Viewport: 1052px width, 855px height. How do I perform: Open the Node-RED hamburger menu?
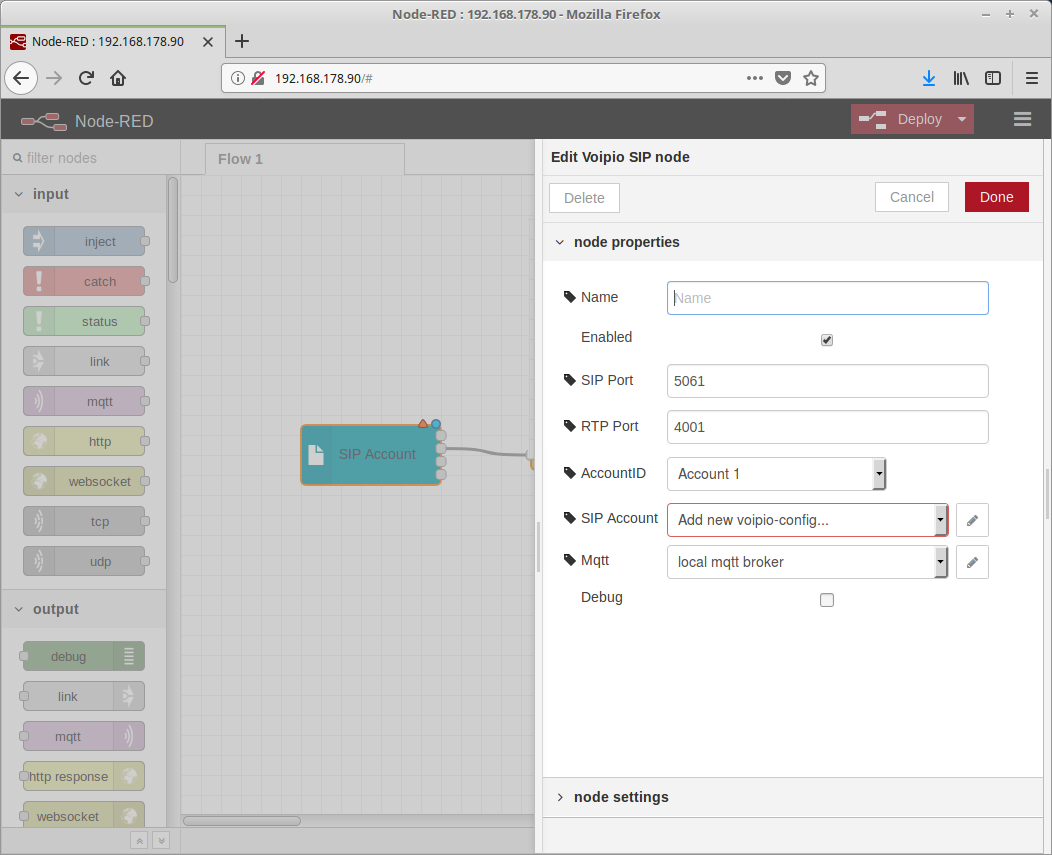click(1022, 119)
